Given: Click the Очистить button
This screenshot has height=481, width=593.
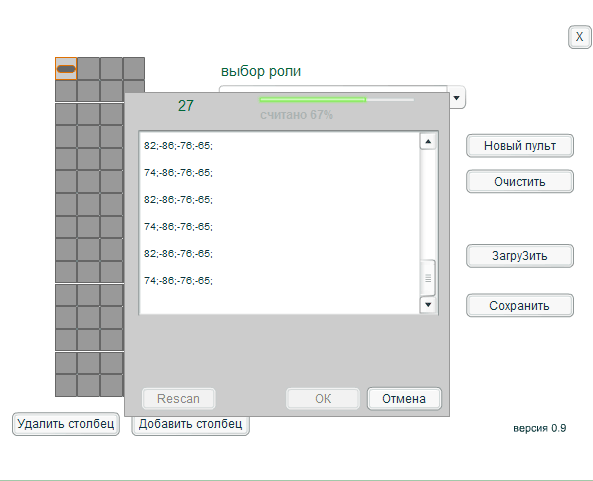Looking at the screenshot, I should (520, 182).
